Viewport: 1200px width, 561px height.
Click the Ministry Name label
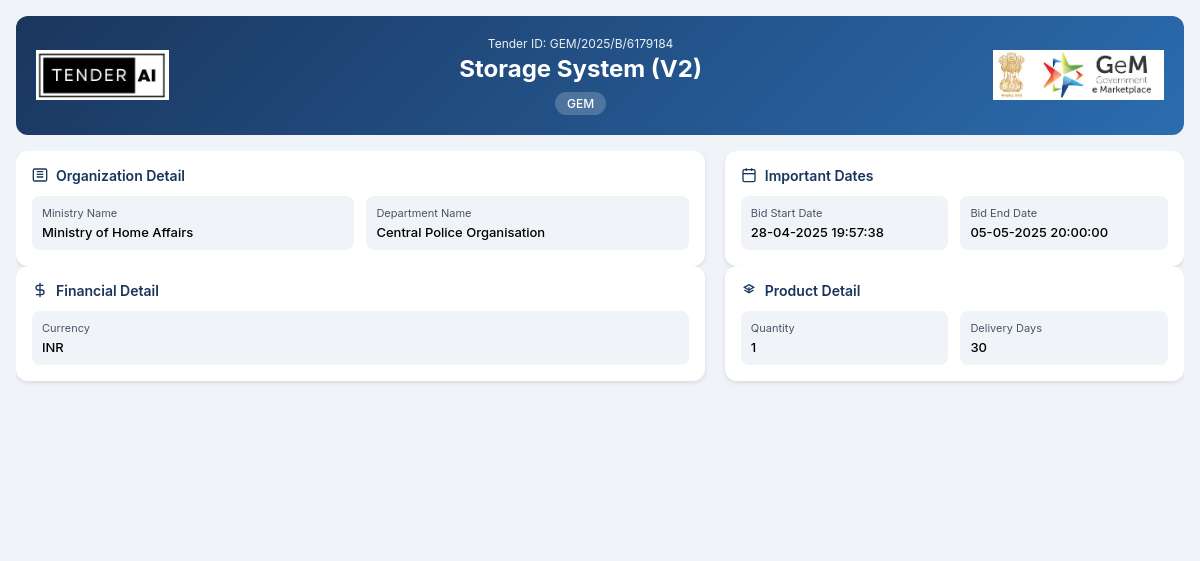(79, 213)
